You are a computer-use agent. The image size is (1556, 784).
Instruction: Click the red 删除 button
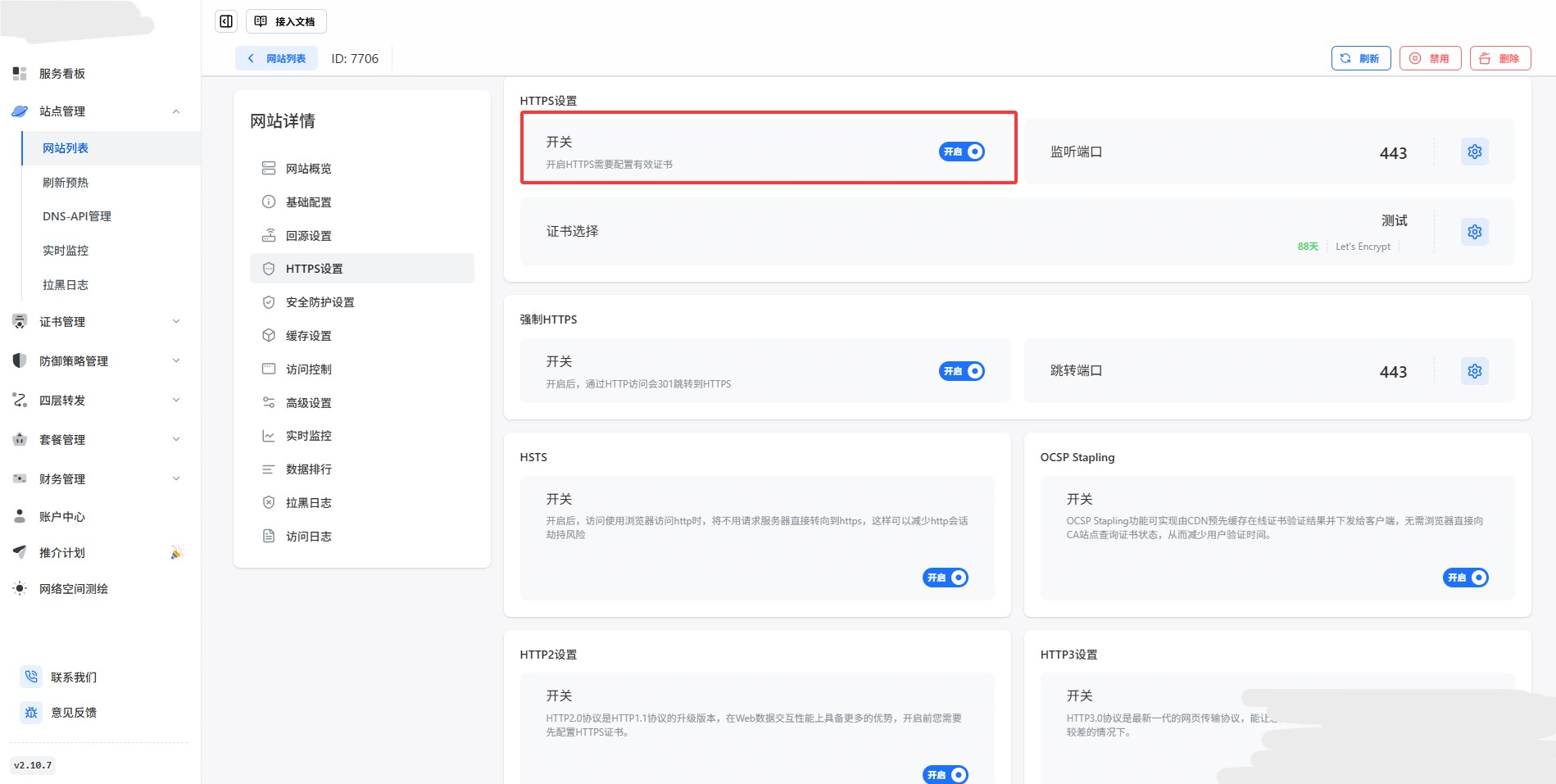(x=1499, y=58)
